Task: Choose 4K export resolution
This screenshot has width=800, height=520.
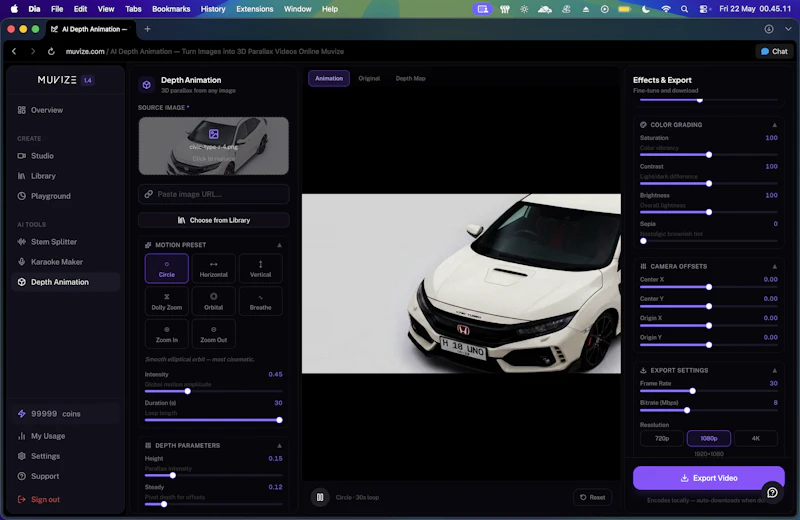Action: [756, 438]
